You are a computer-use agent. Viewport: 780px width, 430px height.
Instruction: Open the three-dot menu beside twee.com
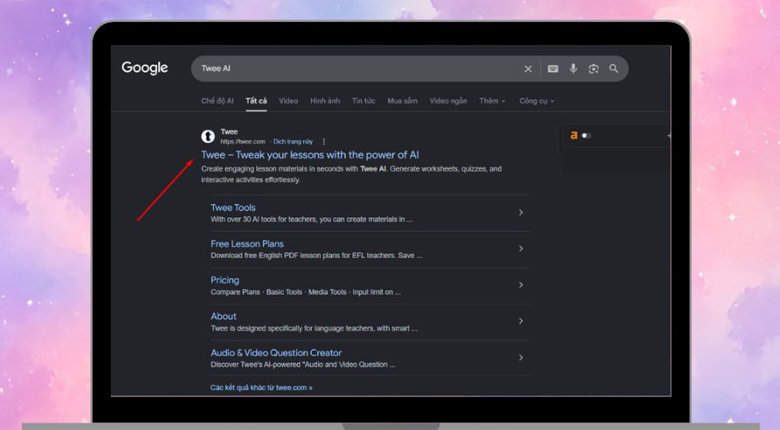click(324, 142)
